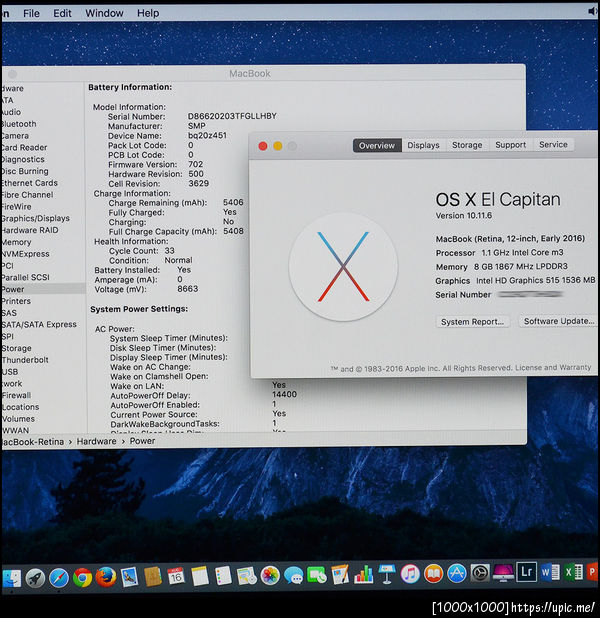Click Hardware in the bottom path bar
The image size is (600, 618).
pyautogui.click(x=97, y=441)
